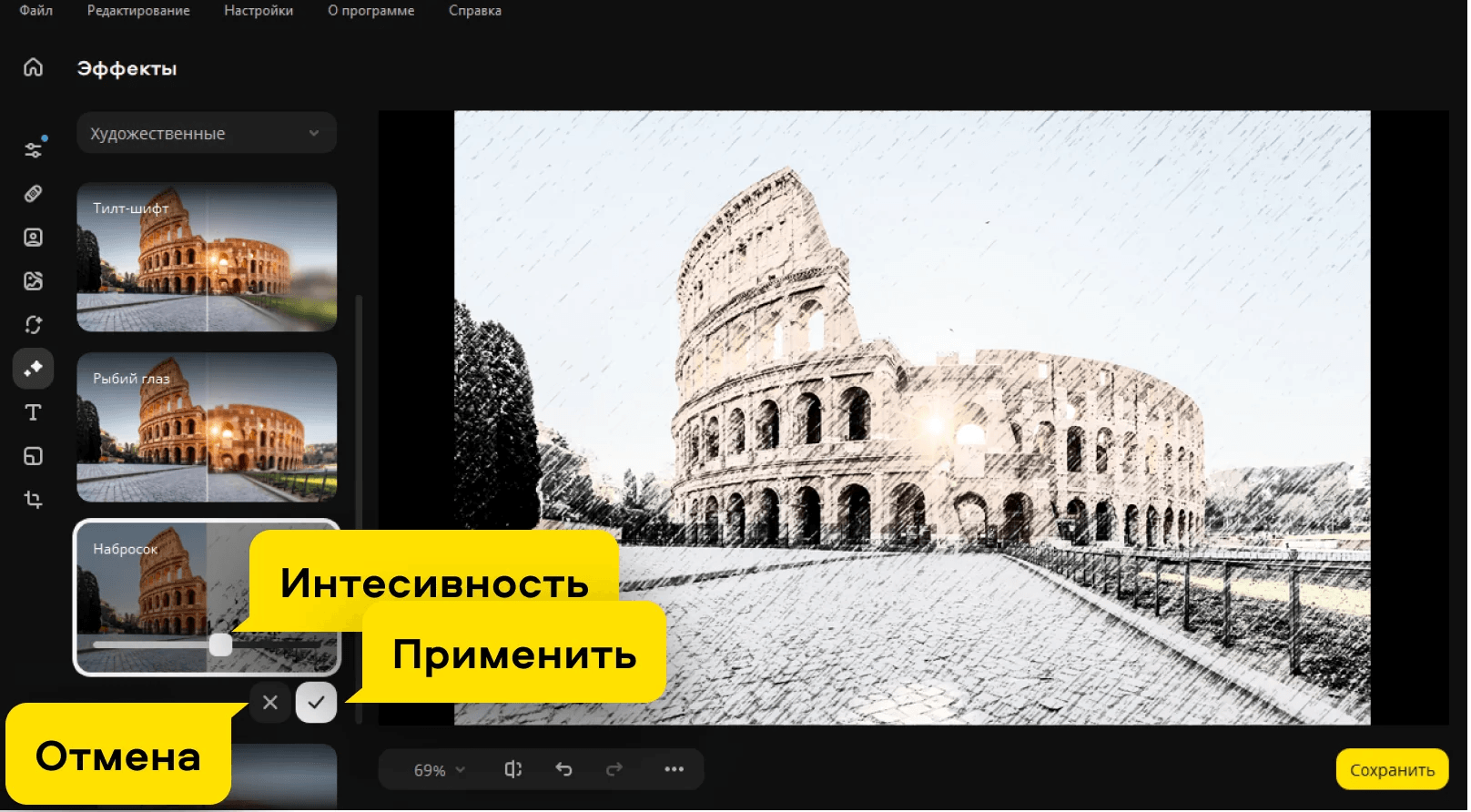Select the Рыбий глаз effect thumbnail
The image size is (1471, 812).
tap(207, 428)
